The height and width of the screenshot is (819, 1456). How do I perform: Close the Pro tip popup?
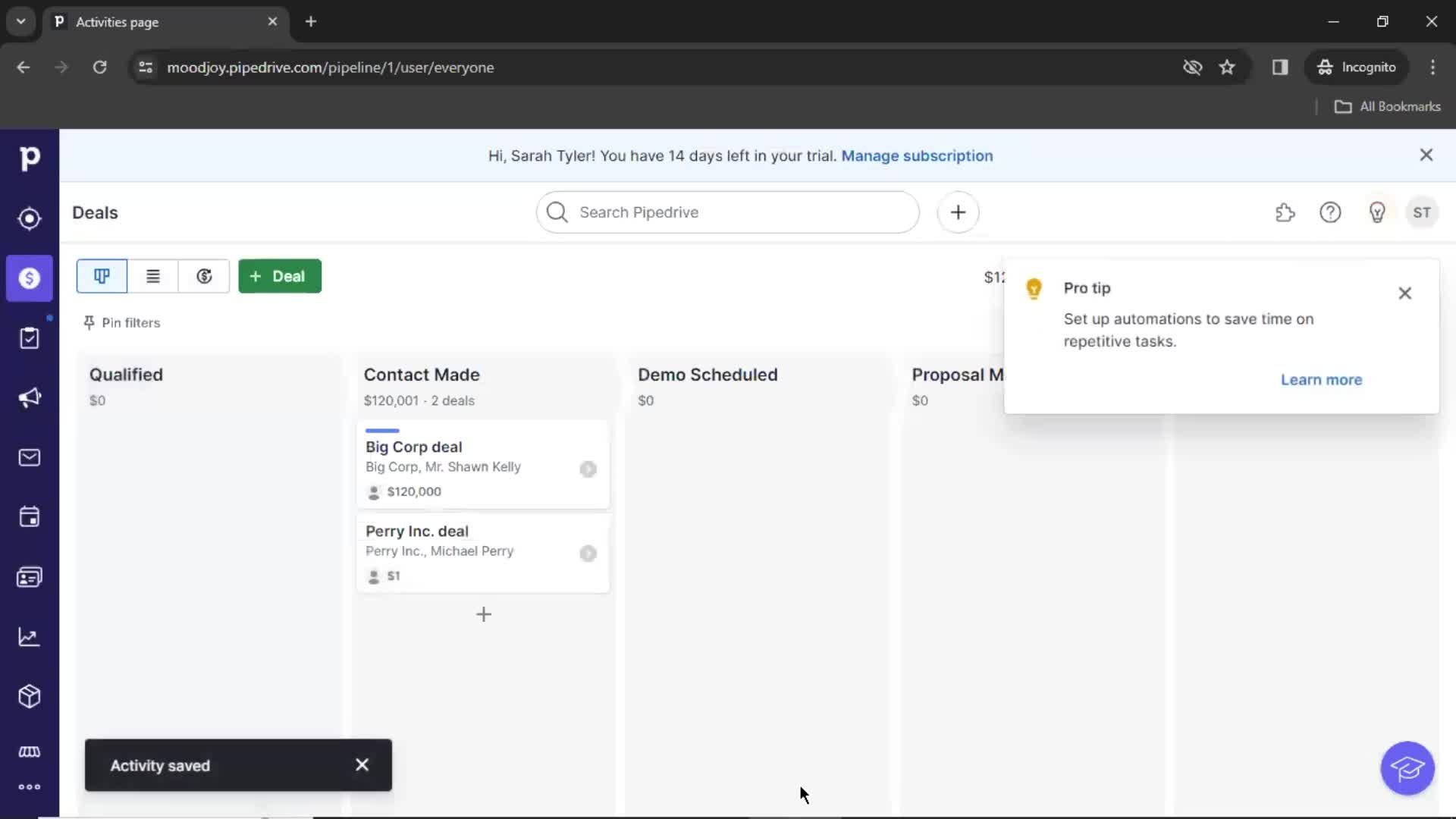1404,293
